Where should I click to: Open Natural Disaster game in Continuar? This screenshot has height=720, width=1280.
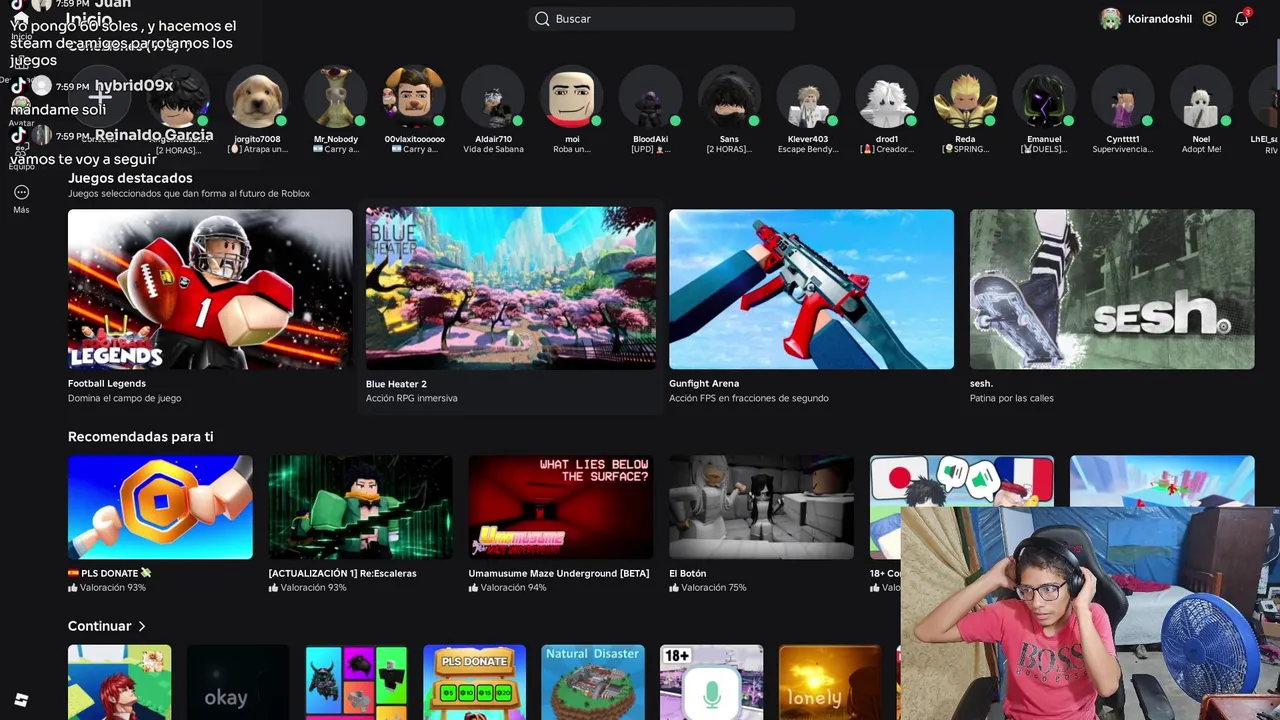coord(592,682)
